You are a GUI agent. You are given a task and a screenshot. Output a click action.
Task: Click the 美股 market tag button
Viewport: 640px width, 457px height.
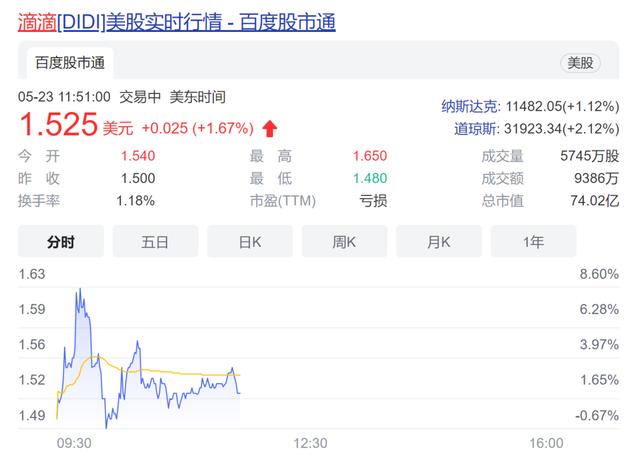pyautogui.click(x=580, y=62)
